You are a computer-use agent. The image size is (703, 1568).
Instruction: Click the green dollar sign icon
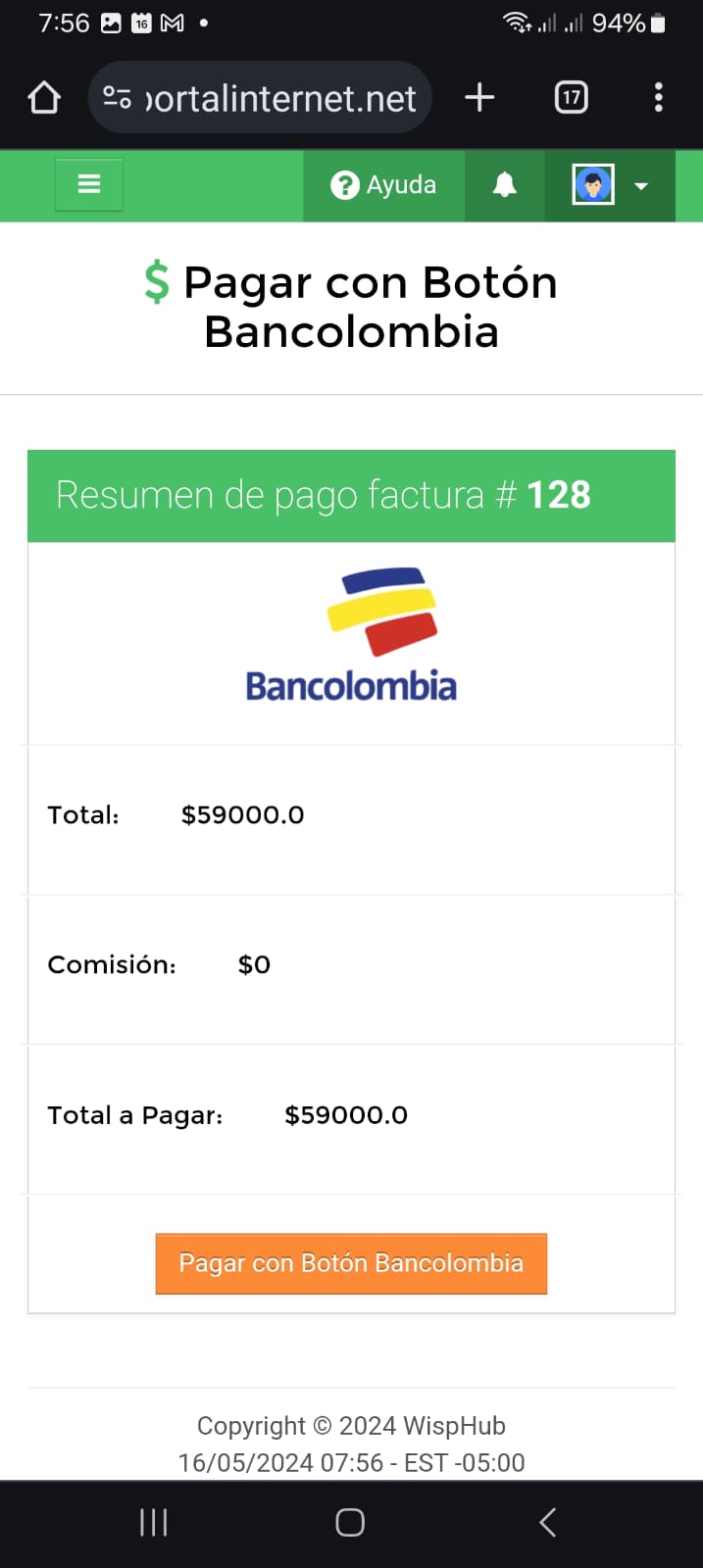coord(157,283)
